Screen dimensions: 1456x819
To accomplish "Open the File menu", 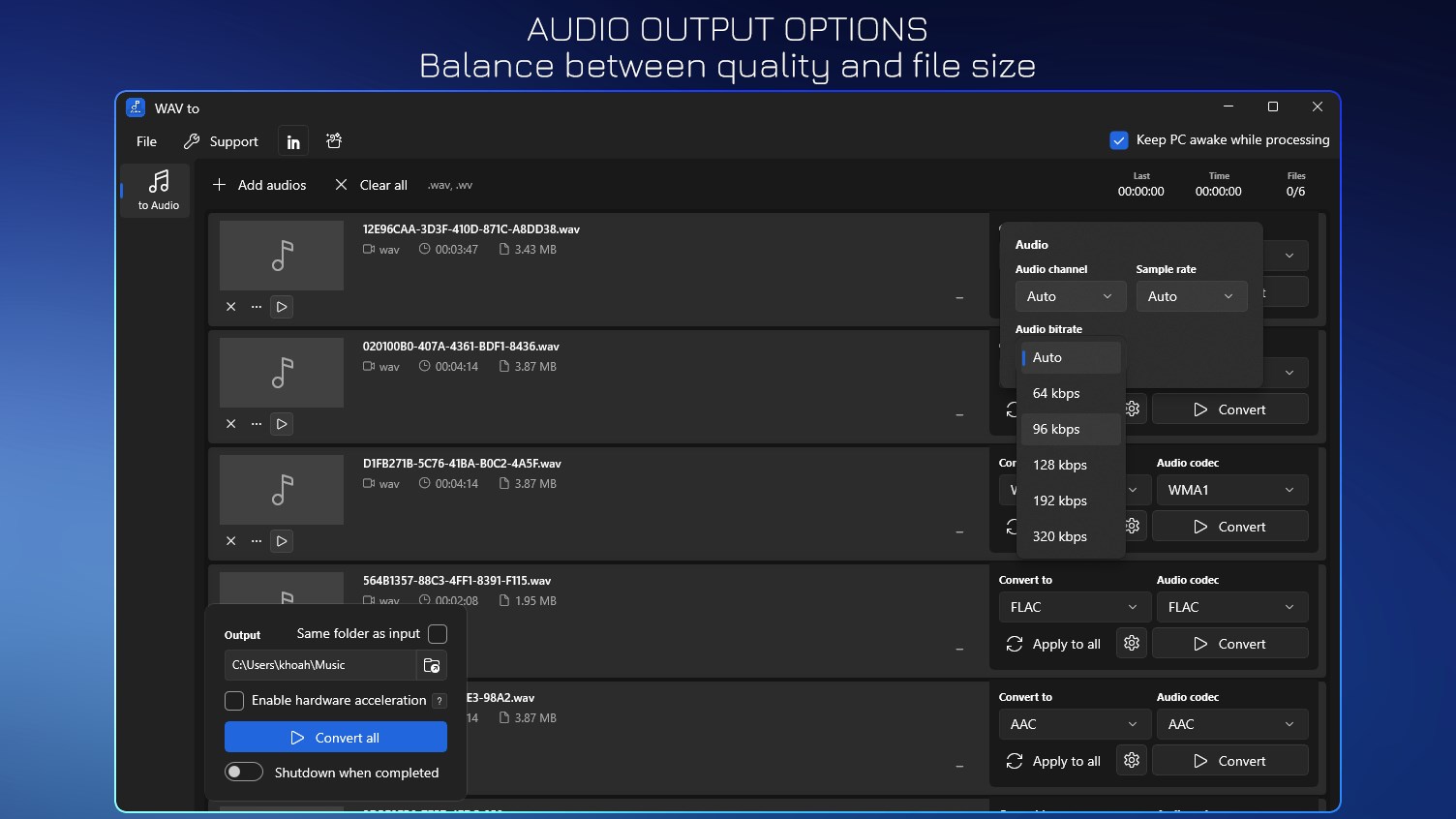I will 145,141.
